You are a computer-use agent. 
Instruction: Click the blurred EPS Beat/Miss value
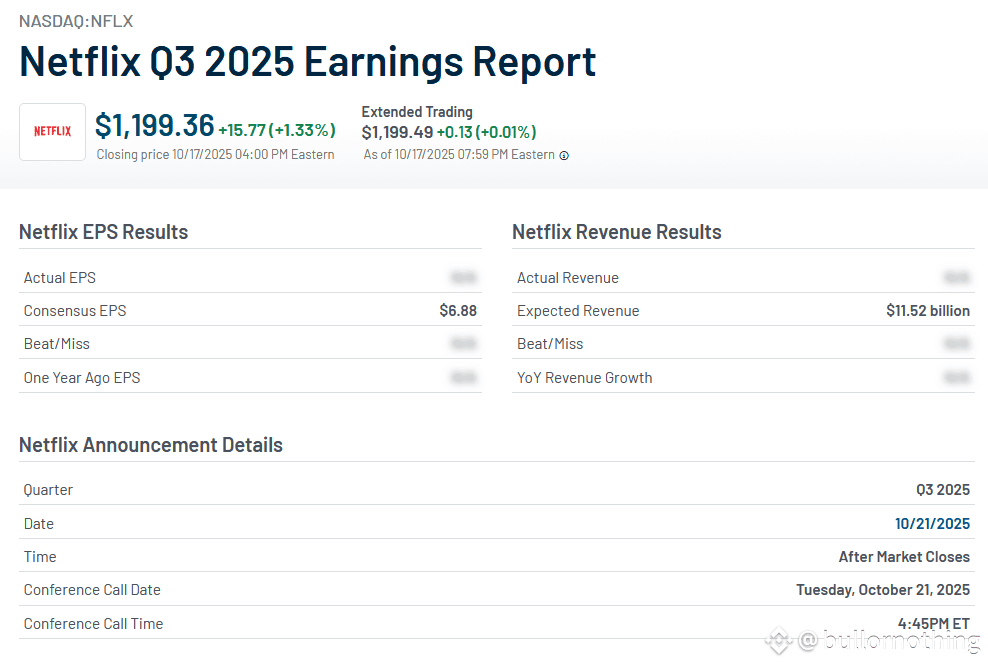(463, 344)
